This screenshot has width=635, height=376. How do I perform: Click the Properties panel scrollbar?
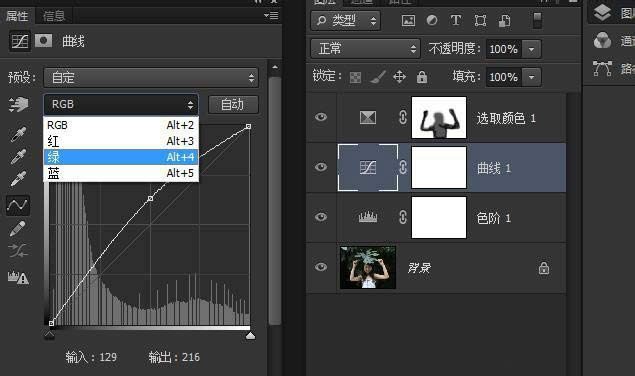[275, 200]
